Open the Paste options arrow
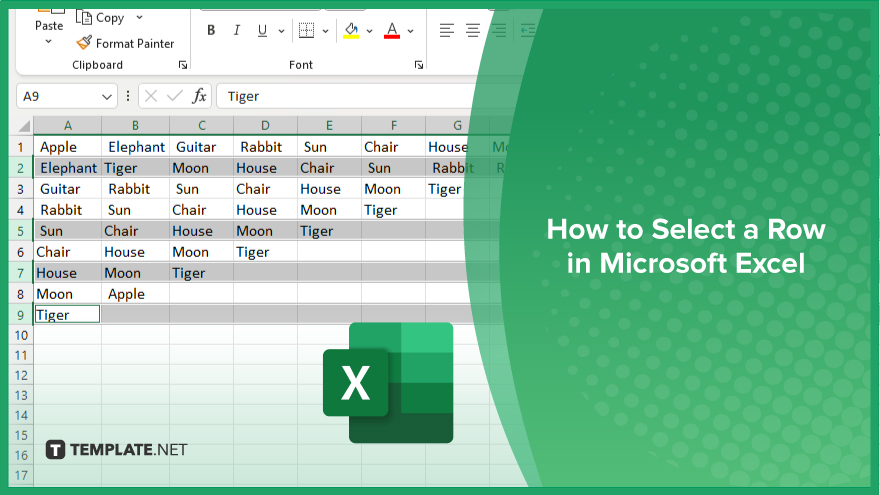 [x=49, y=42]
